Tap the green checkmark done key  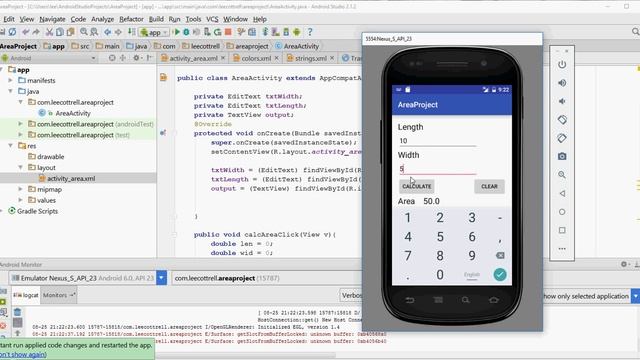pos(500,274)
